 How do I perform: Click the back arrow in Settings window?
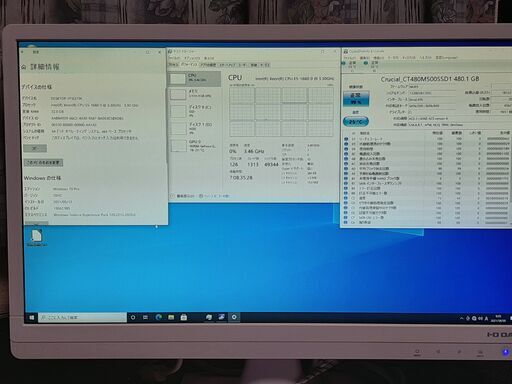[23, 52]
